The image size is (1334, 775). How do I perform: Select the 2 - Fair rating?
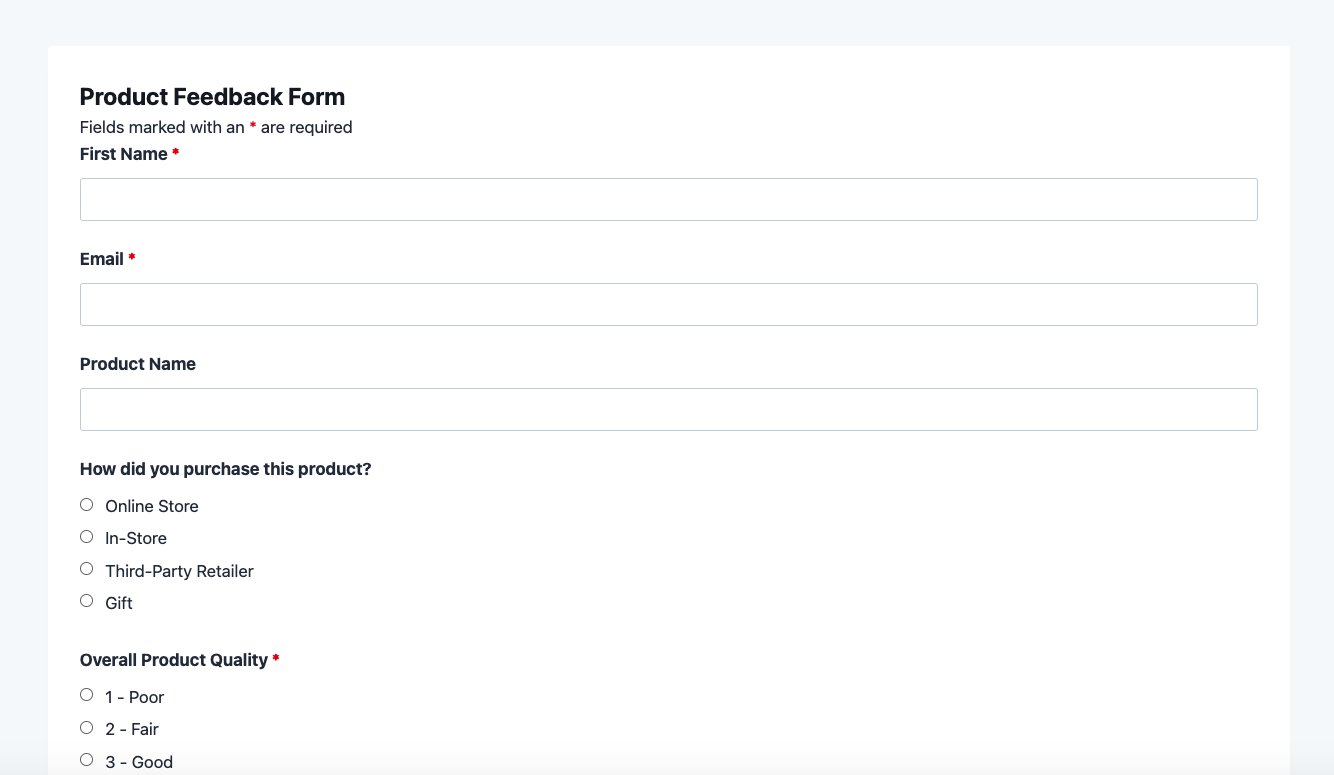point(87,727)
